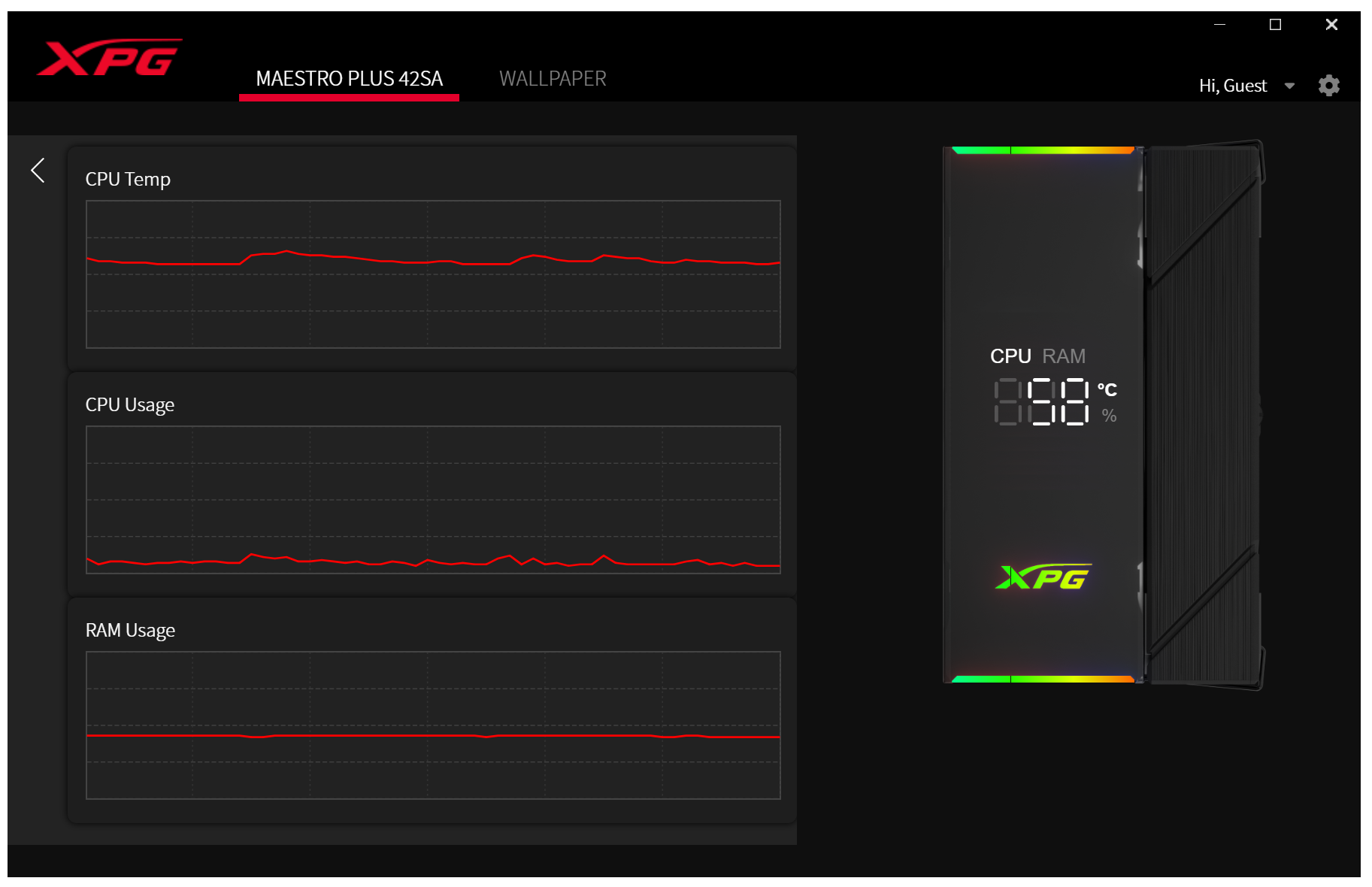
Task: Switch device display to RAM
Action: point(1064,356)
